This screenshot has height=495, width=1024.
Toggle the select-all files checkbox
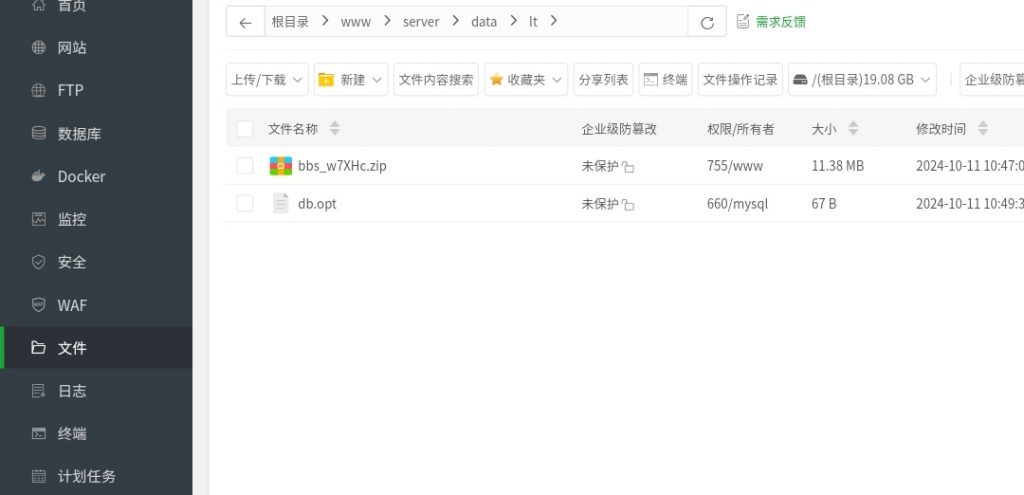[245, 129]
